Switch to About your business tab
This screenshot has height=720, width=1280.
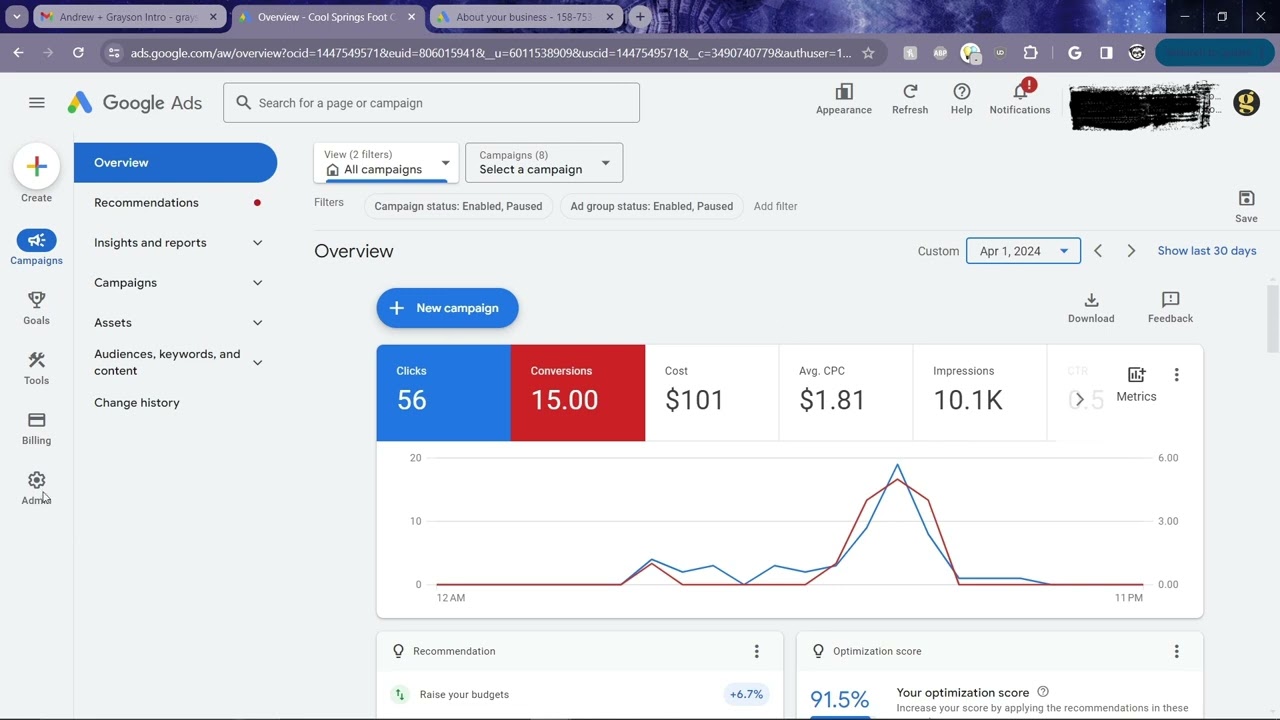coord(526,17)
